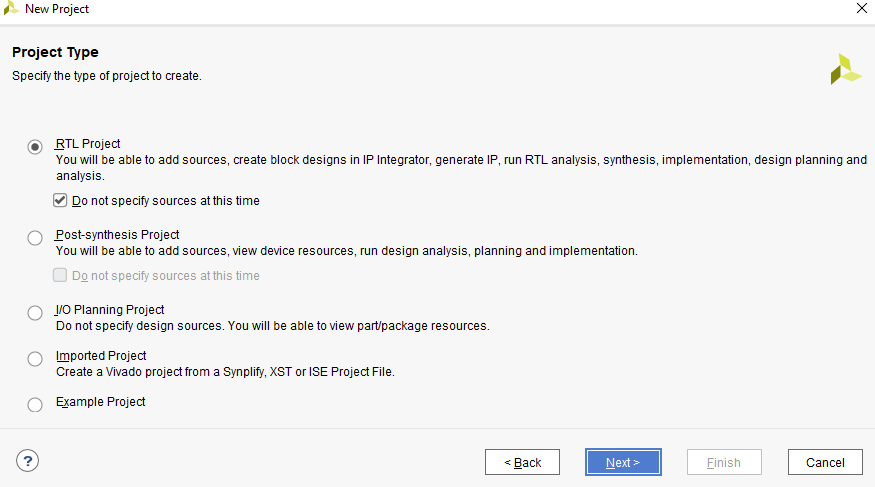
Task: Go to the next wizard page
Action: point(623,462)
